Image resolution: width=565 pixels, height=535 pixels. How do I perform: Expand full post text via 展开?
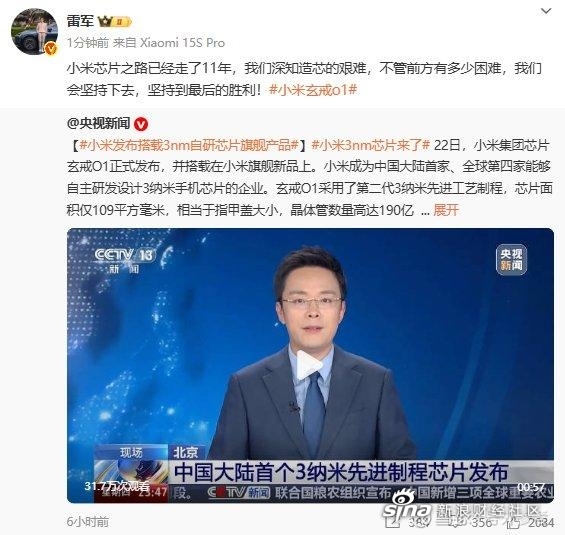[x=446, y=210]
